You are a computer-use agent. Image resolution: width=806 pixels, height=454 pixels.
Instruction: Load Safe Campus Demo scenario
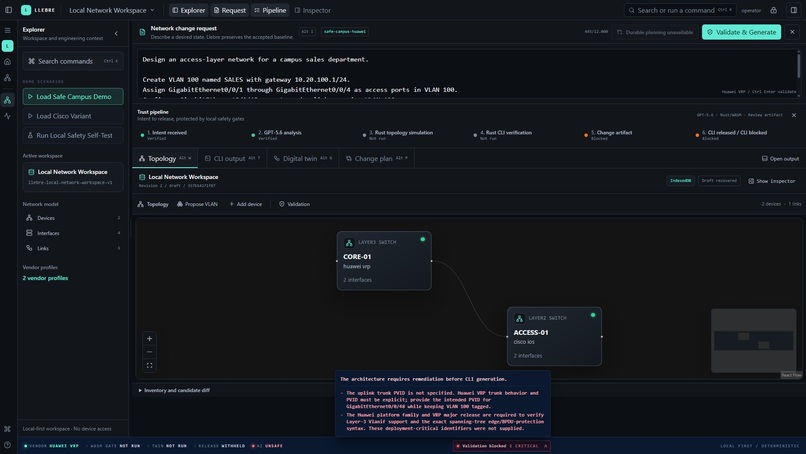point(73,97)
